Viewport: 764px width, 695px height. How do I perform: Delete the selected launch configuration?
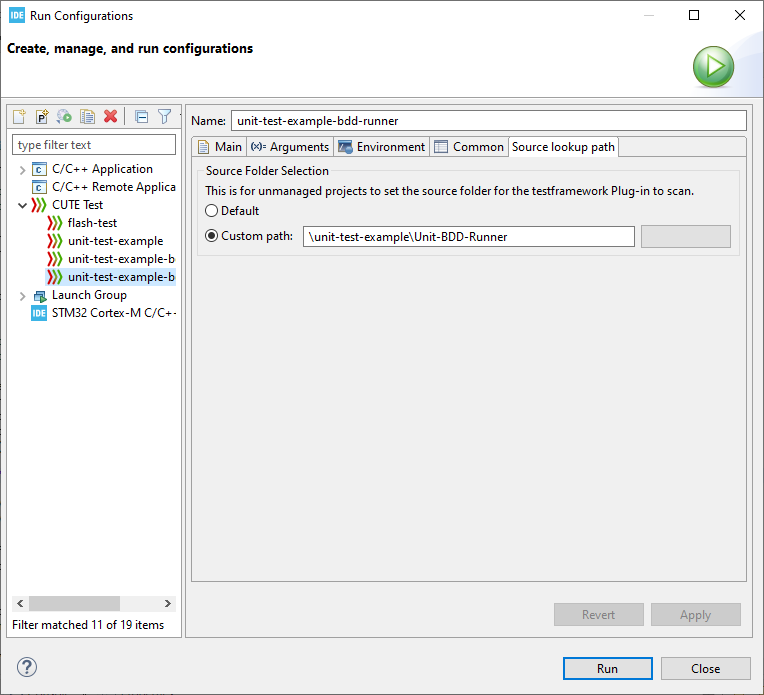111,116
